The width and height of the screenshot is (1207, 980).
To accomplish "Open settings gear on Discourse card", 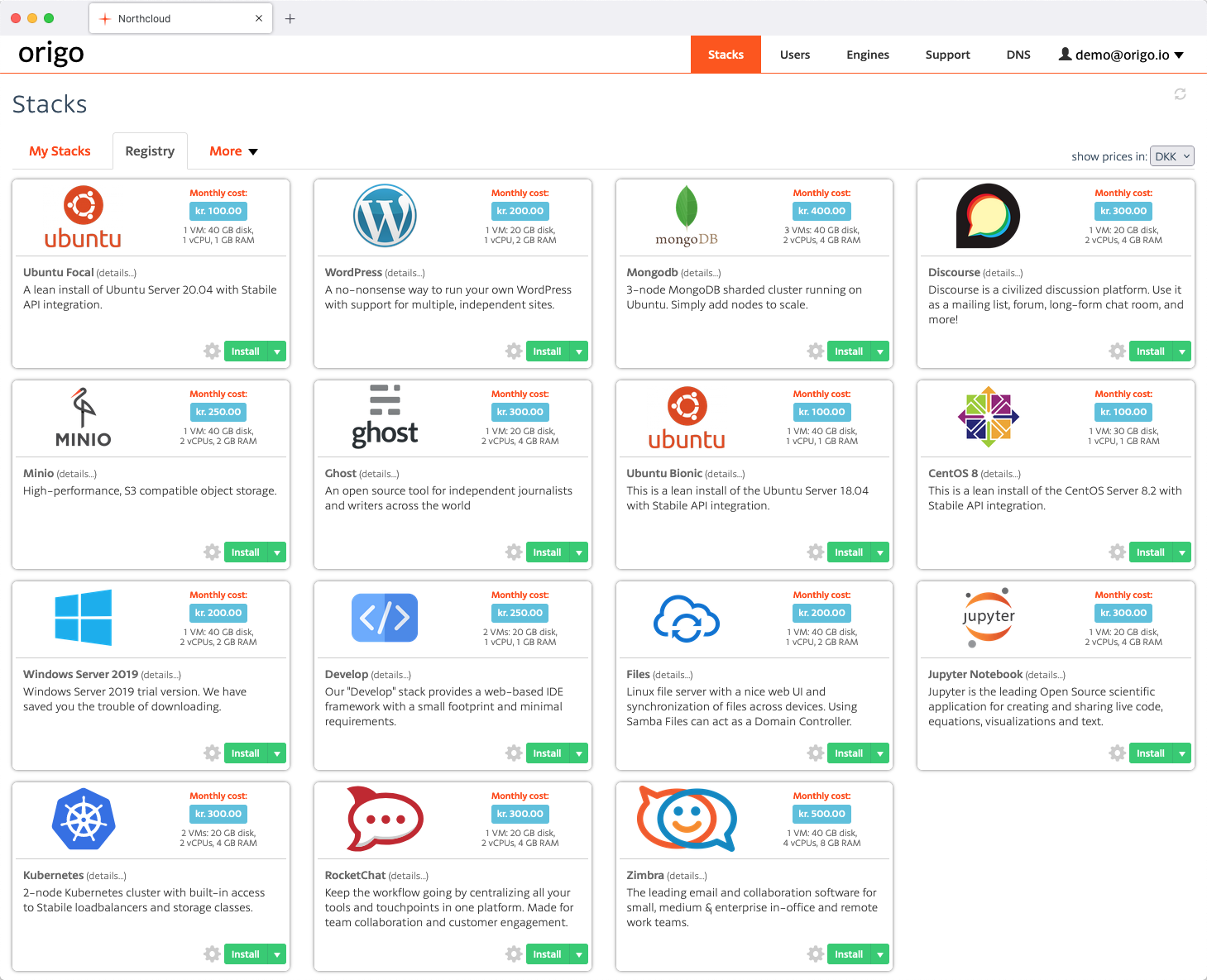I will coord(1117,351).
